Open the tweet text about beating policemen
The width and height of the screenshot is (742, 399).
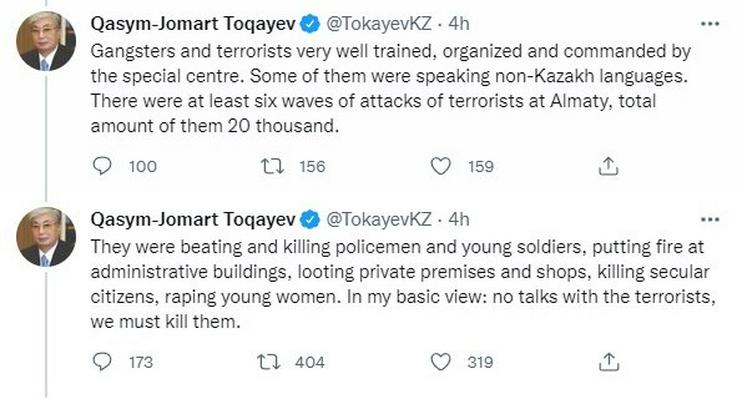tap(403, 284)
